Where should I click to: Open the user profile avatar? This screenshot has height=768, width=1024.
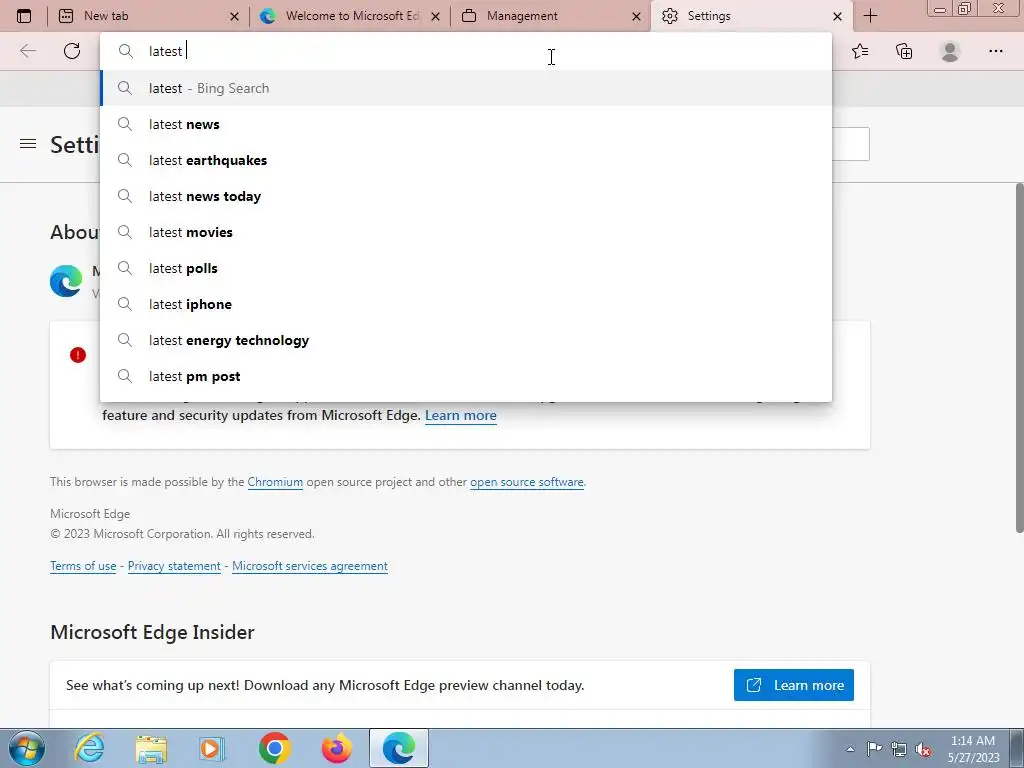click(x=950, y=51)
